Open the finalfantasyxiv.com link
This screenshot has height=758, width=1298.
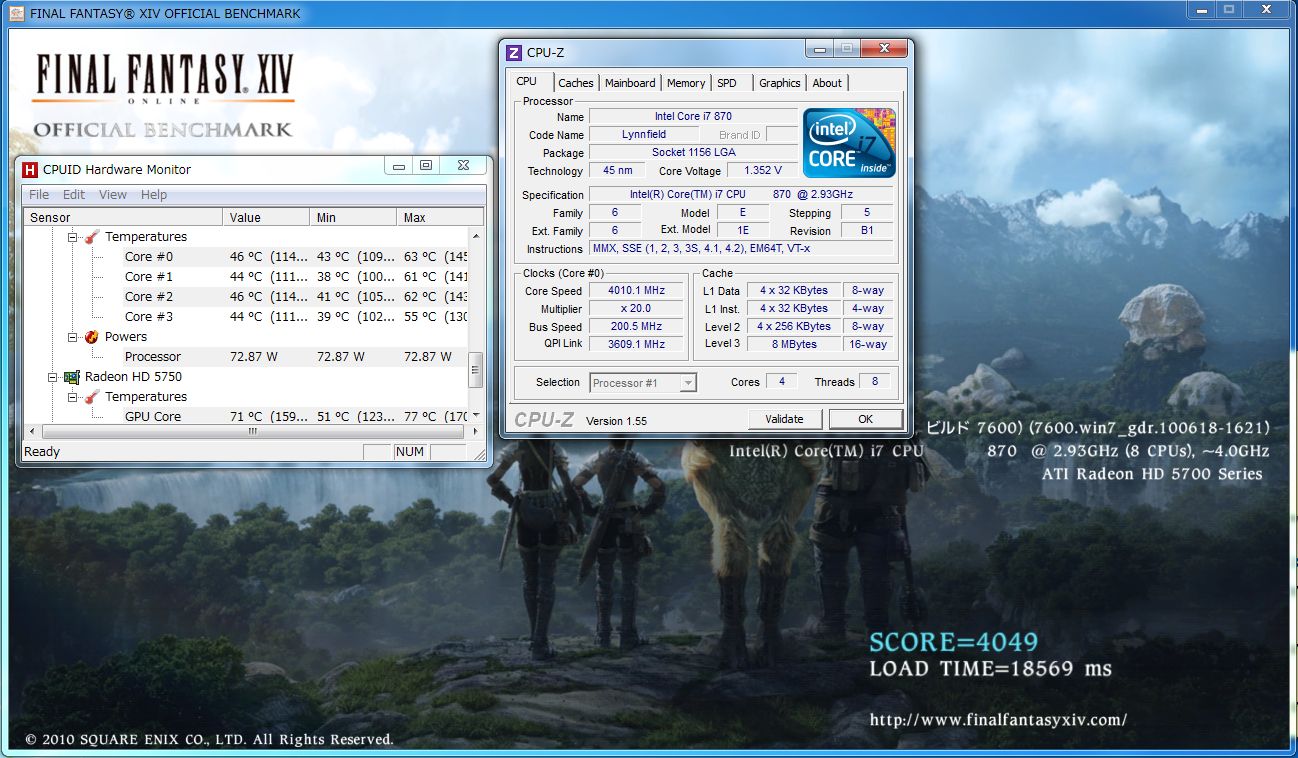998,719
